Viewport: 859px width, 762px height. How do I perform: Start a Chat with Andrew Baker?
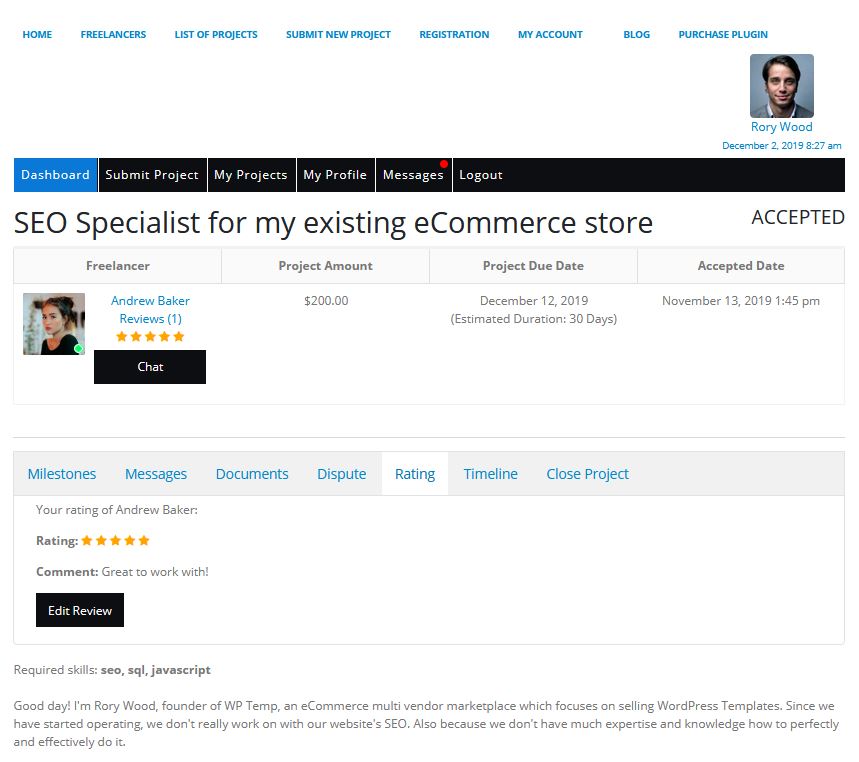(x=150, y=367)
